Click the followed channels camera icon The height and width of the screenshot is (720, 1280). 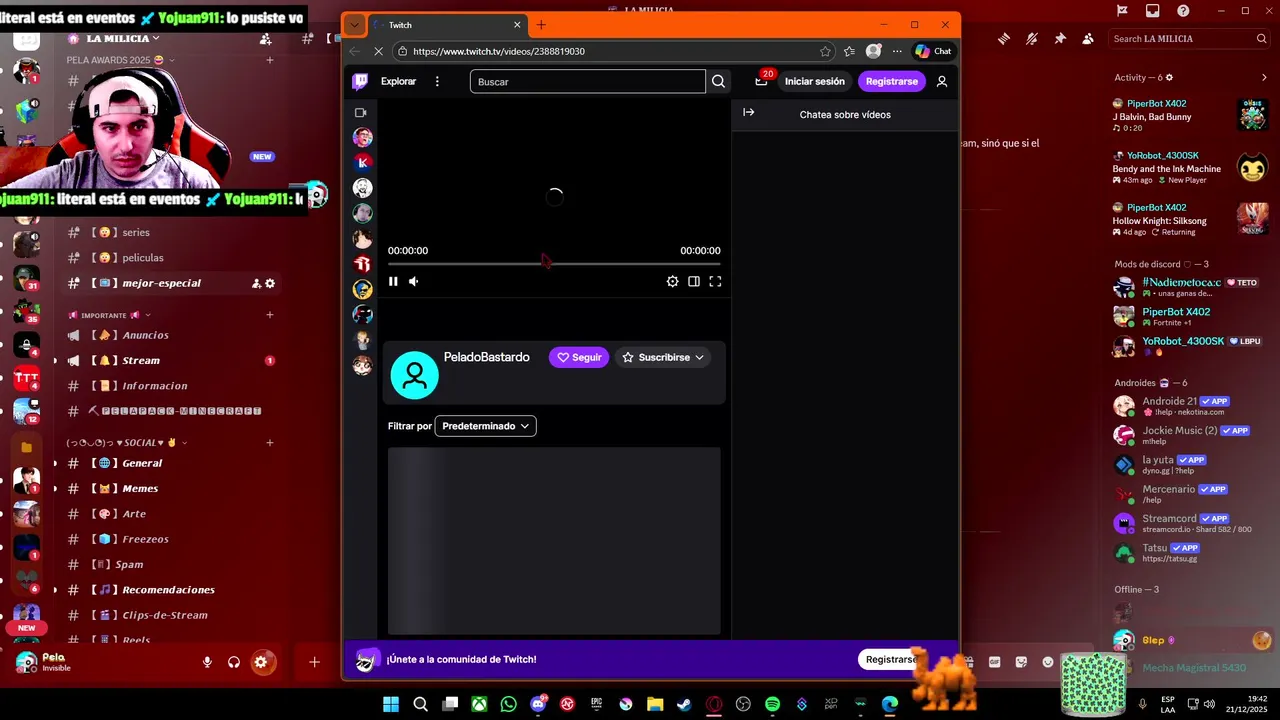coord(361,113)
